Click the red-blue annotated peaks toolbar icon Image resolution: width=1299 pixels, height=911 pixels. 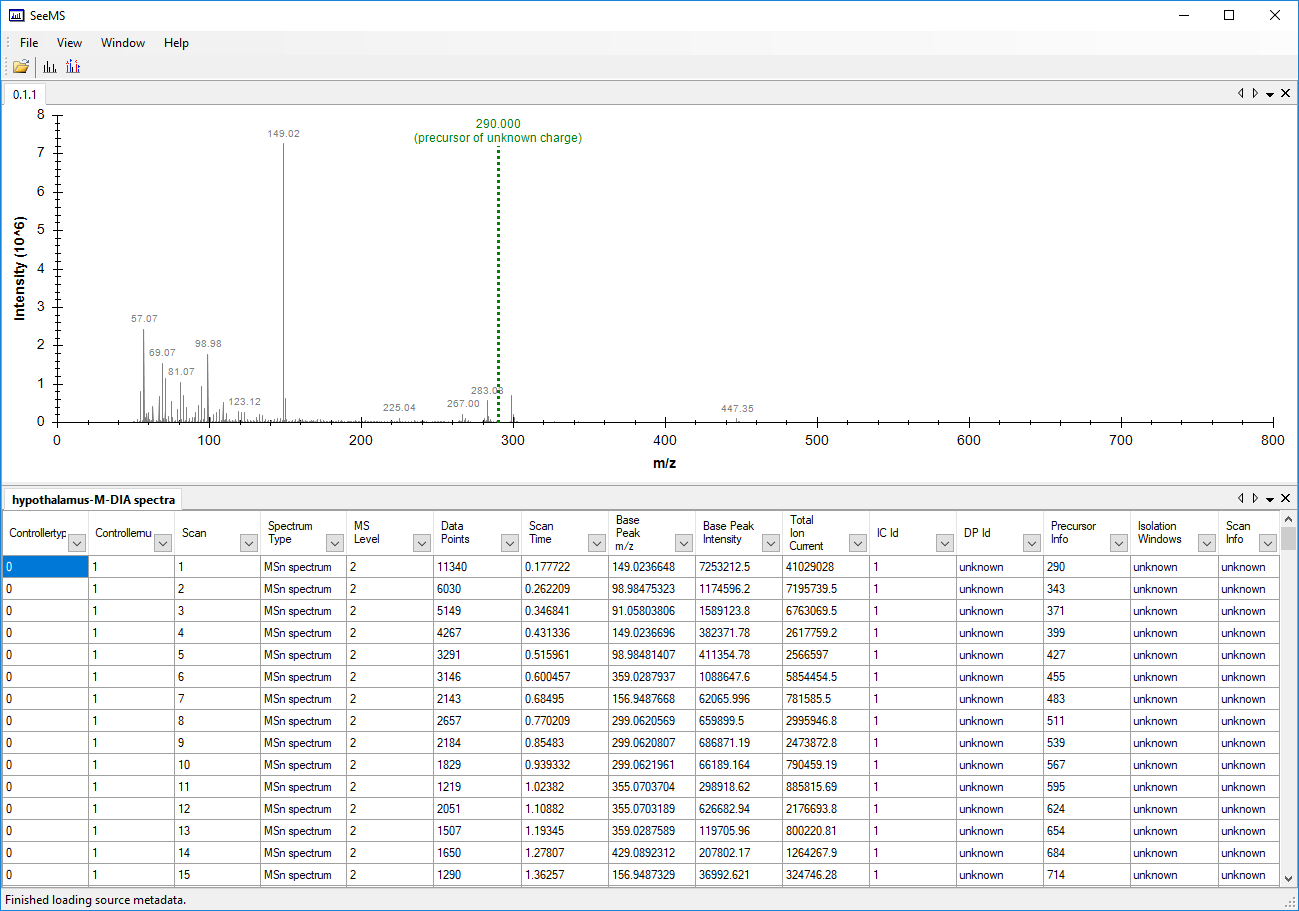[x=73, y=67]
